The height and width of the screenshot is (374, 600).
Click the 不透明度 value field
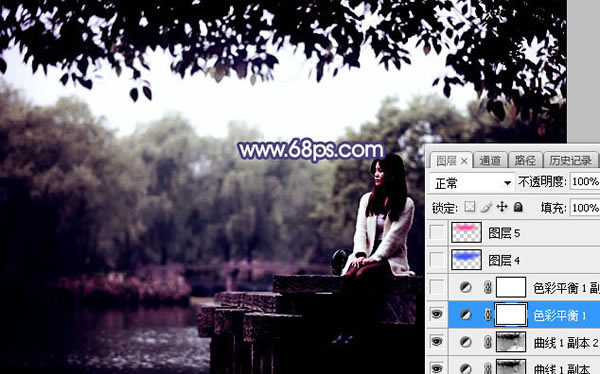pyautogui.click(x=585, y=181)
